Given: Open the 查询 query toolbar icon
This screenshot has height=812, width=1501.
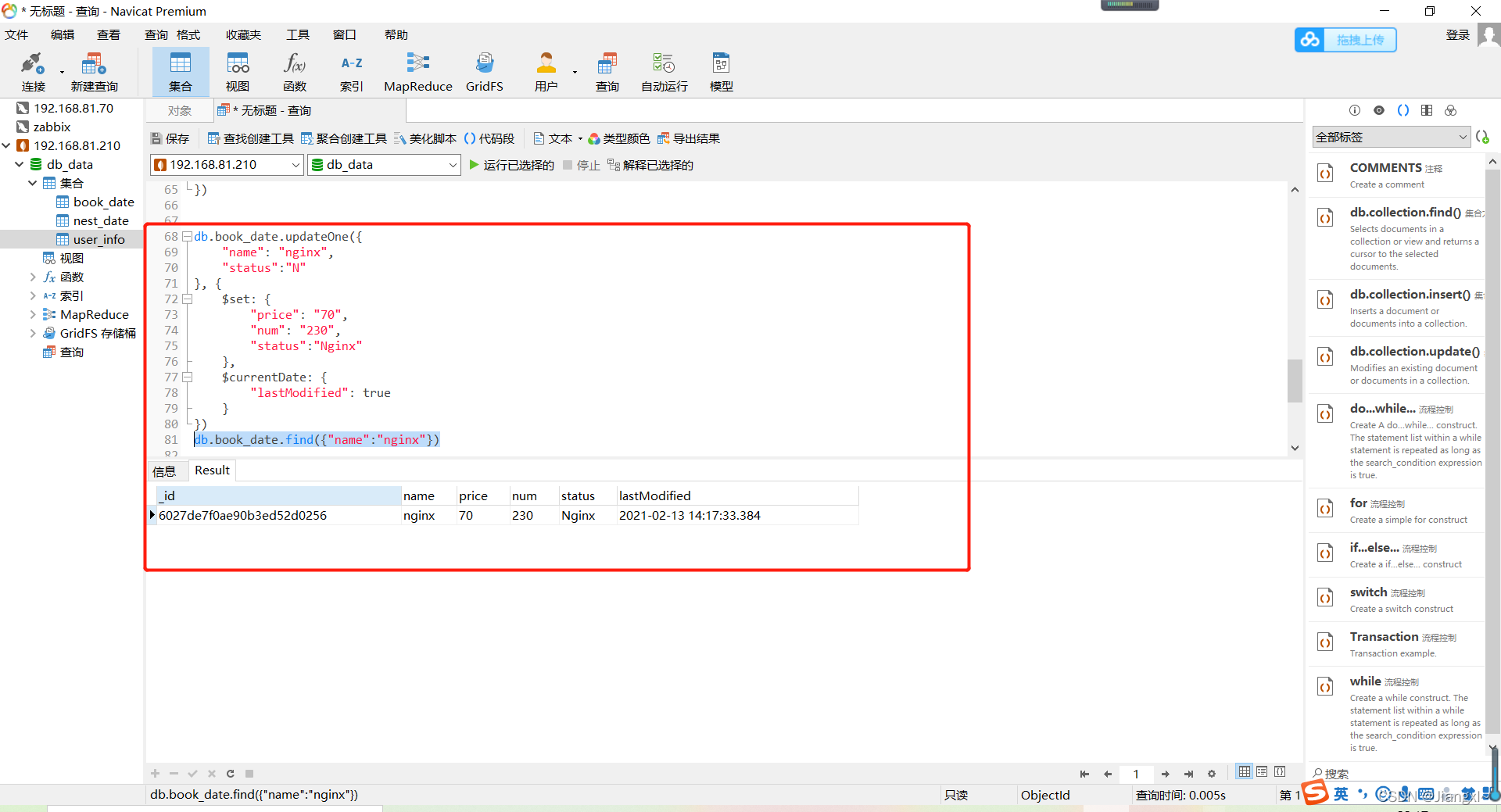Looking at the screenshot, I should 607,72.
